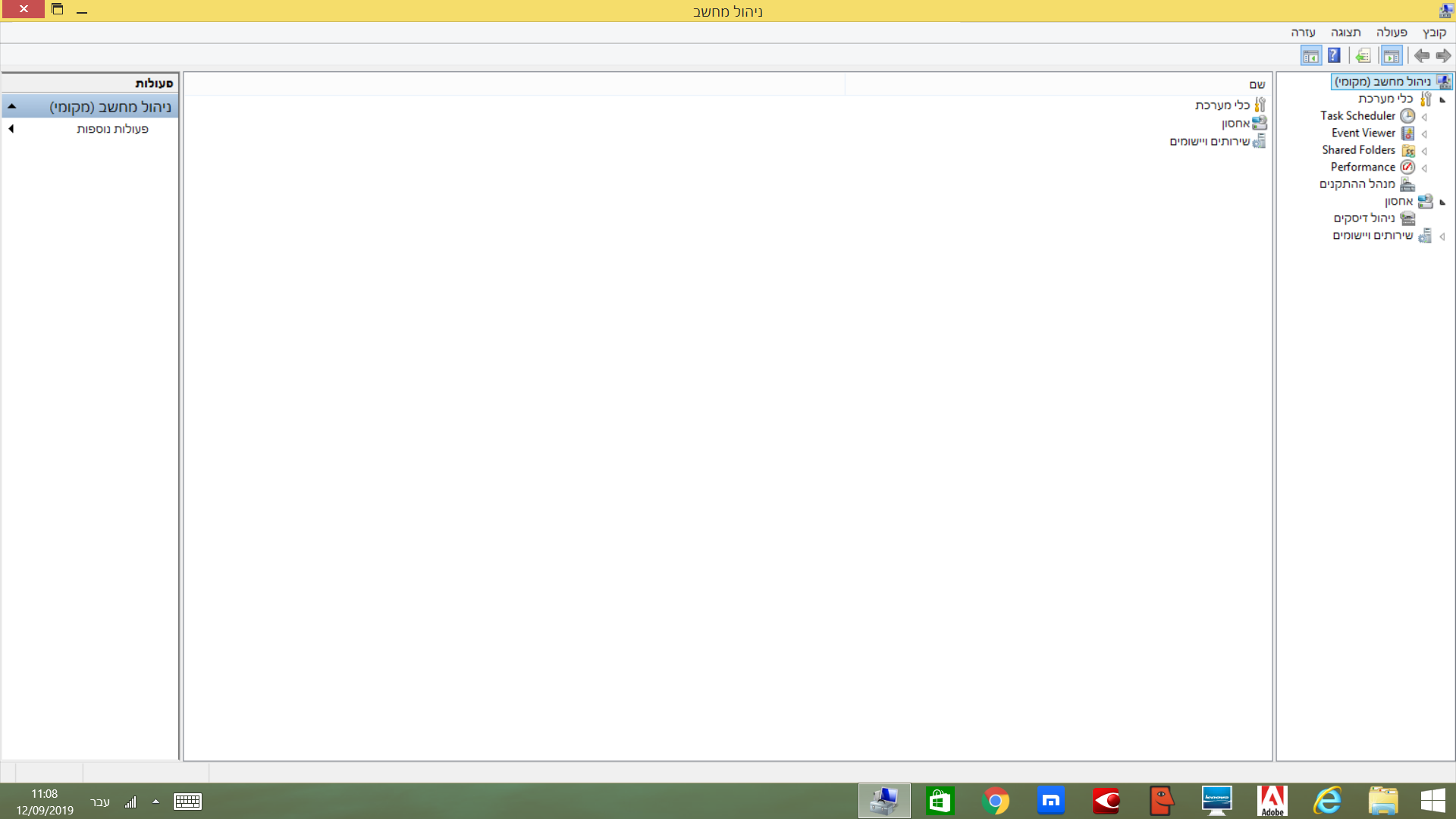This screenshot has width=1456, height=819.
Task: Open the תצוגה (View) menu
Action: (x=1345, y=33)
